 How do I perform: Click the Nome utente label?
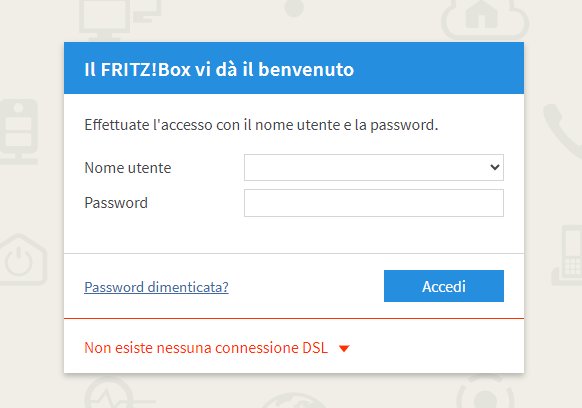128,168
